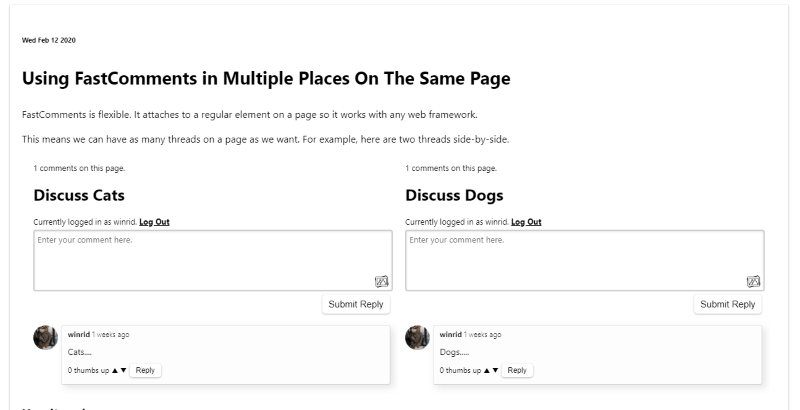Upvote the Dogs comment with up arrow
The width and height of the screenshot is (800, 410).
(486, 370)
